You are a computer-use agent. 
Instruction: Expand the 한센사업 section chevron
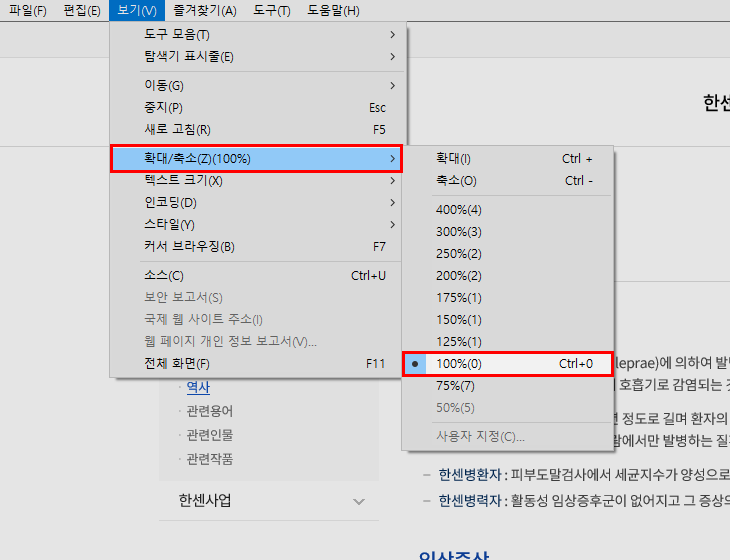coord(359,501)
